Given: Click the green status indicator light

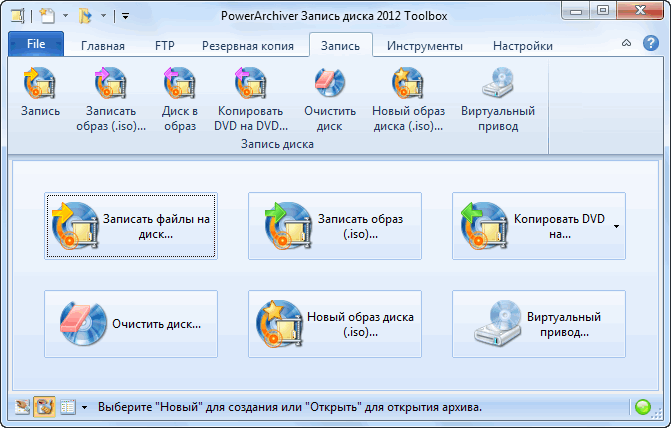Looking at the screenshot, I should click(643, 407).
